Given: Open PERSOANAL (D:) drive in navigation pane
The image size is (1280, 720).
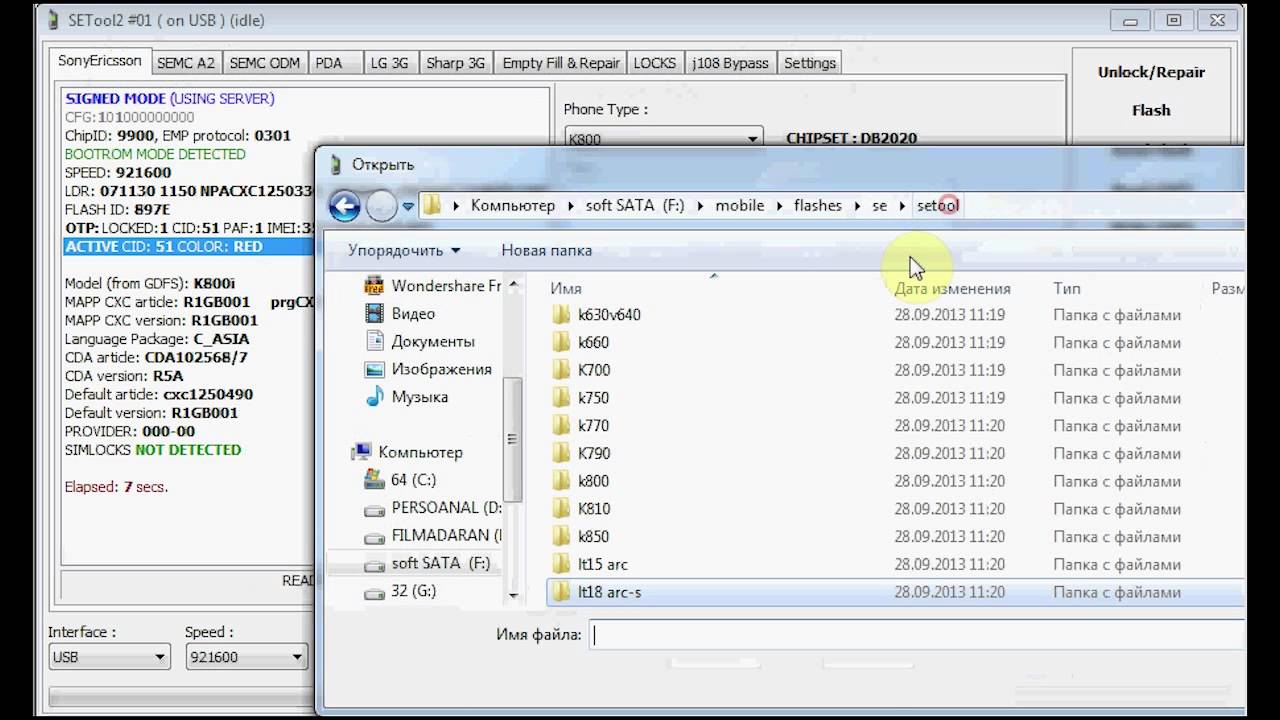Looking at the screenshot, I should 433,508.
